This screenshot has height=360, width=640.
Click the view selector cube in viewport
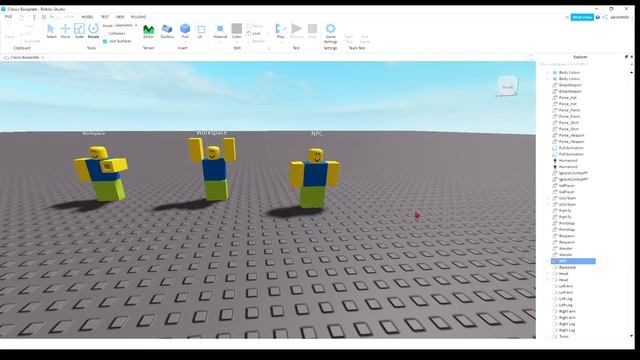click(507, 87)
